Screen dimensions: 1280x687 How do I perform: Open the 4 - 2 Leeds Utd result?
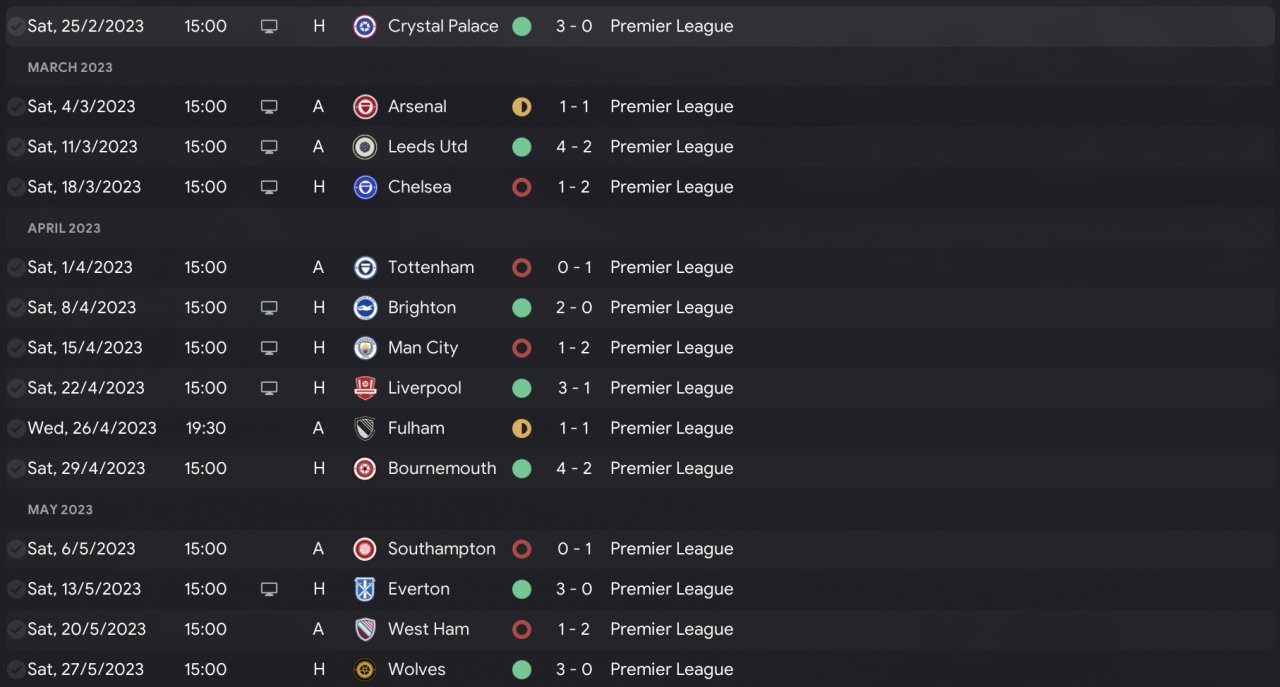click(x=574, y=147)
